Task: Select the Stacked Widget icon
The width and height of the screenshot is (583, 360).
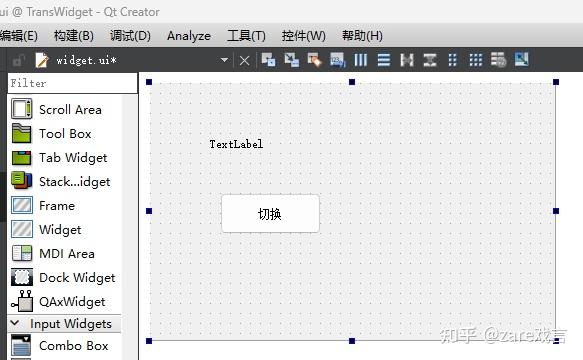Action: click(x=22, y=181)
